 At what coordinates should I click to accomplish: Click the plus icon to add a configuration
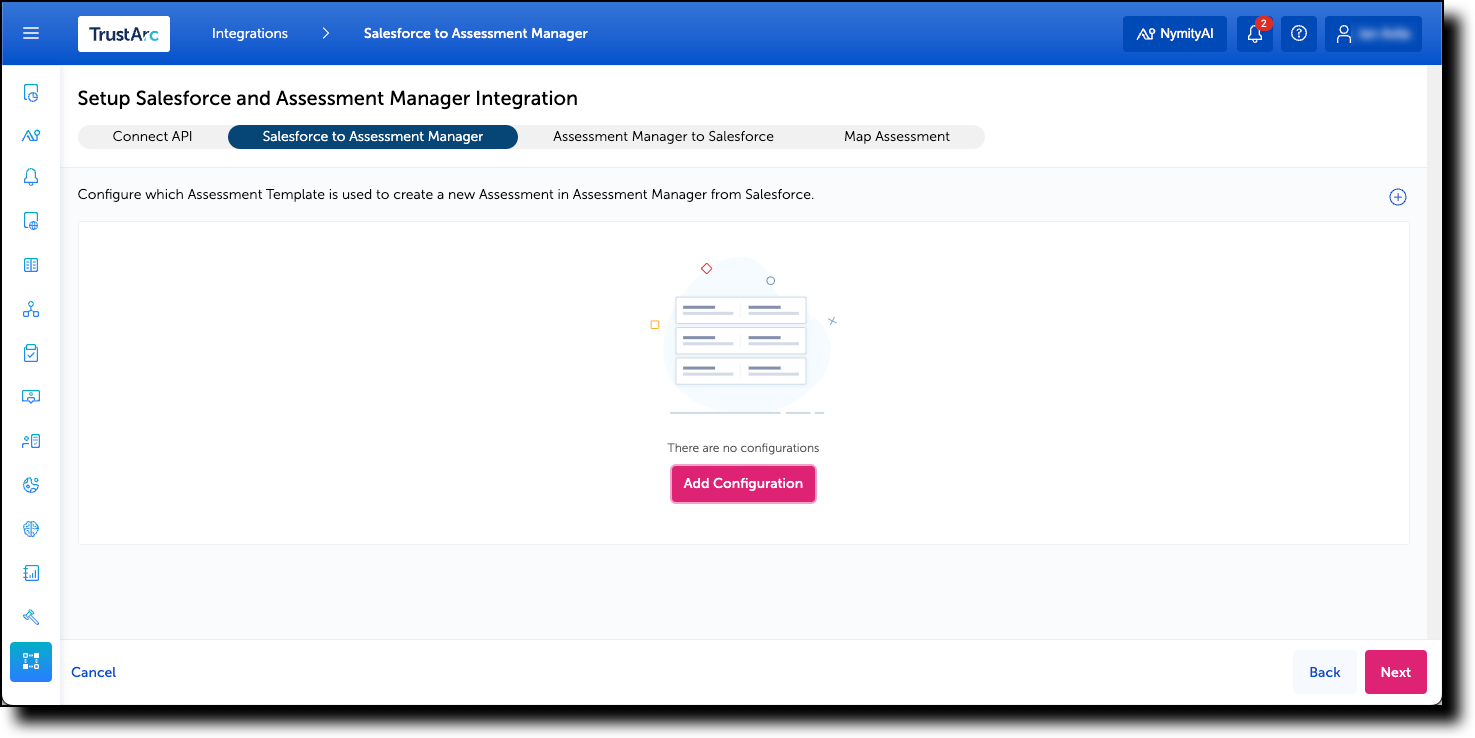click(1398, 196)
